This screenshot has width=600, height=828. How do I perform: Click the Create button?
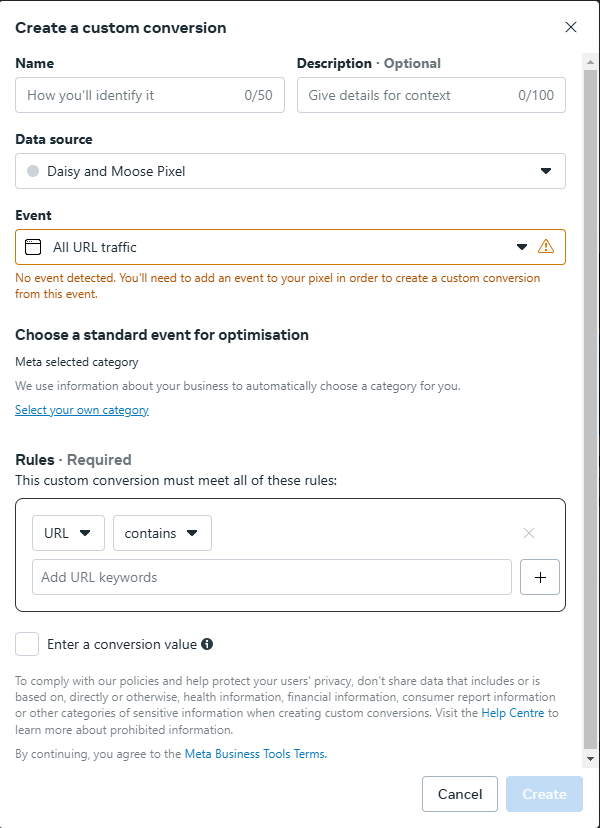(544, 794)
